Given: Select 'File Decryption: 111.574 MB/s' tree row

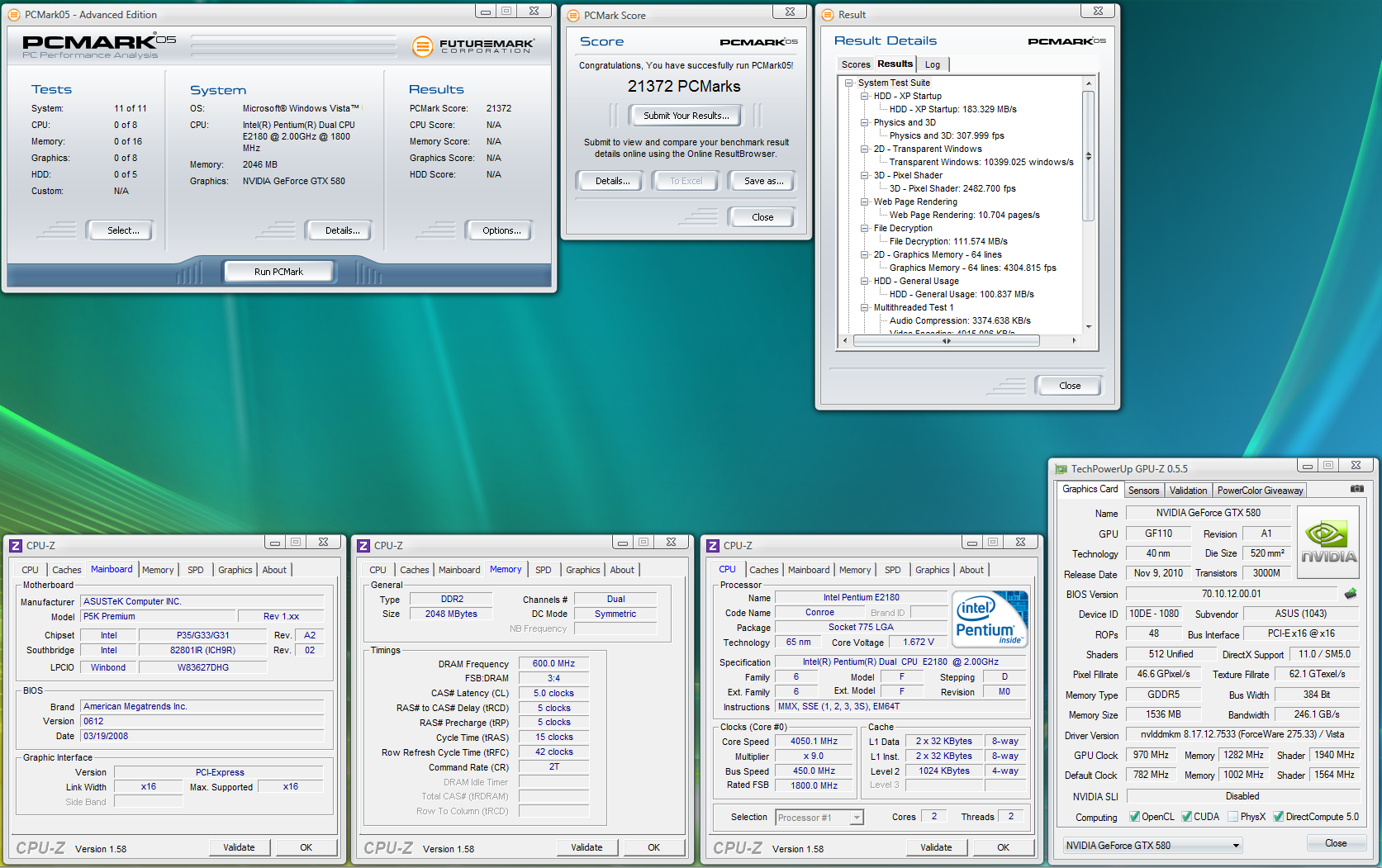Looking at the screenshot, I should click(x=948, y=241).
